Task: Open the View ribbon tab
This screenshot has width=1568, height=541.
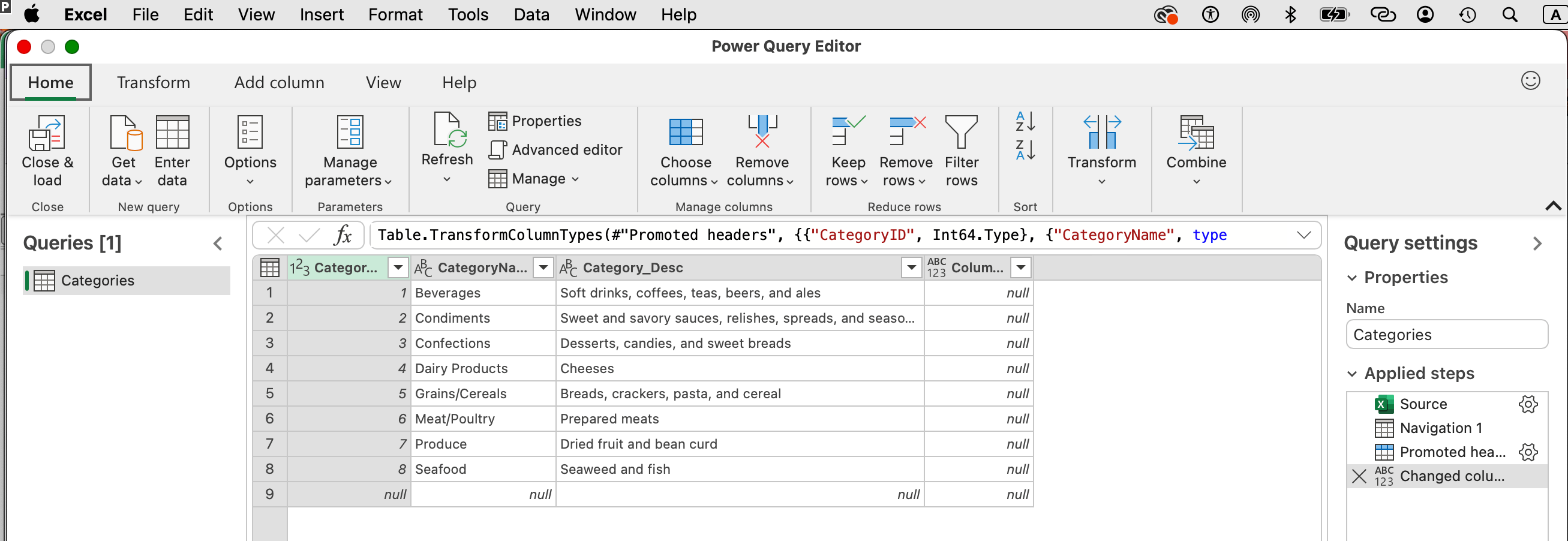Action: point(383,82)
